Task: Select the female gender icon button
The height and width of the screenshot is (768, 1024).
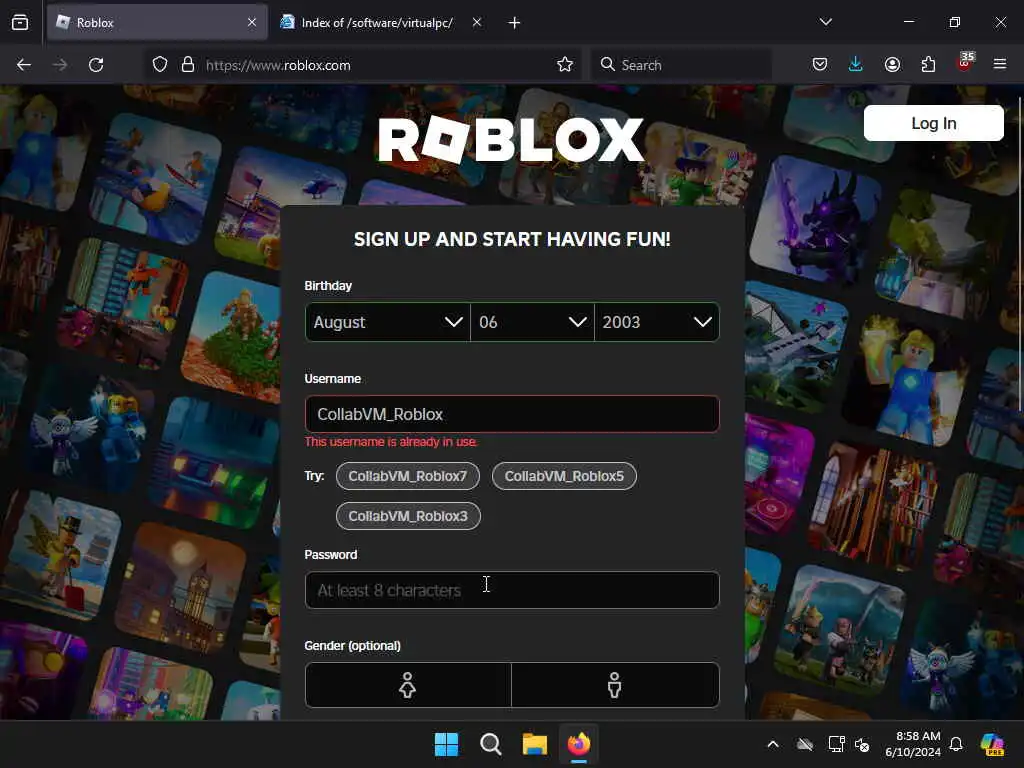Action: click(408, 685)
